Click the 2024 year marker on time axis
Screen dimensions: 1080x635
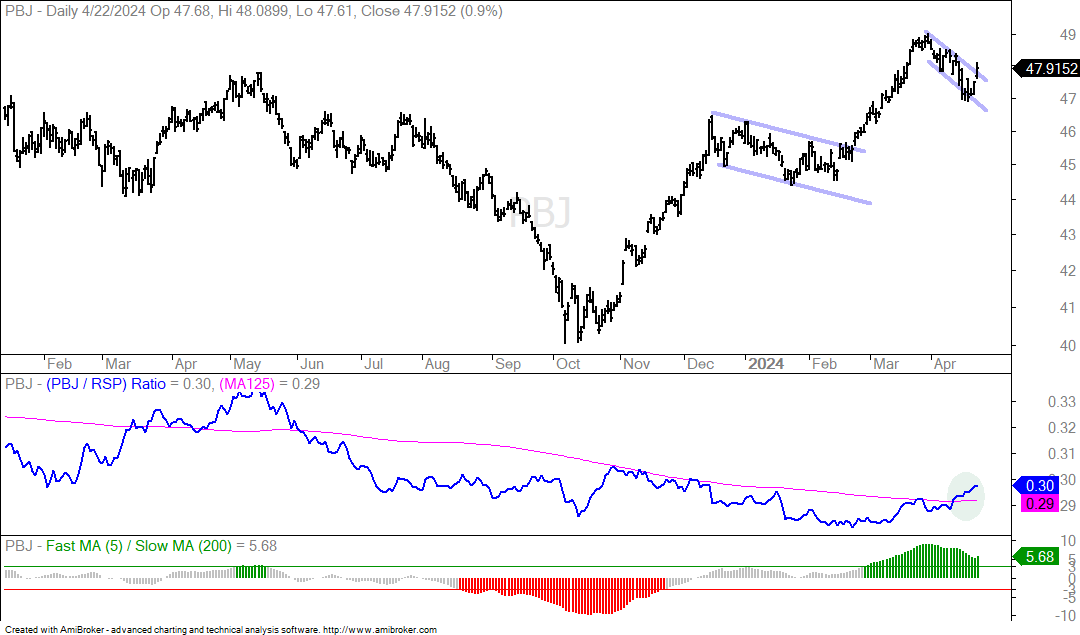click(x=766, y=364)
